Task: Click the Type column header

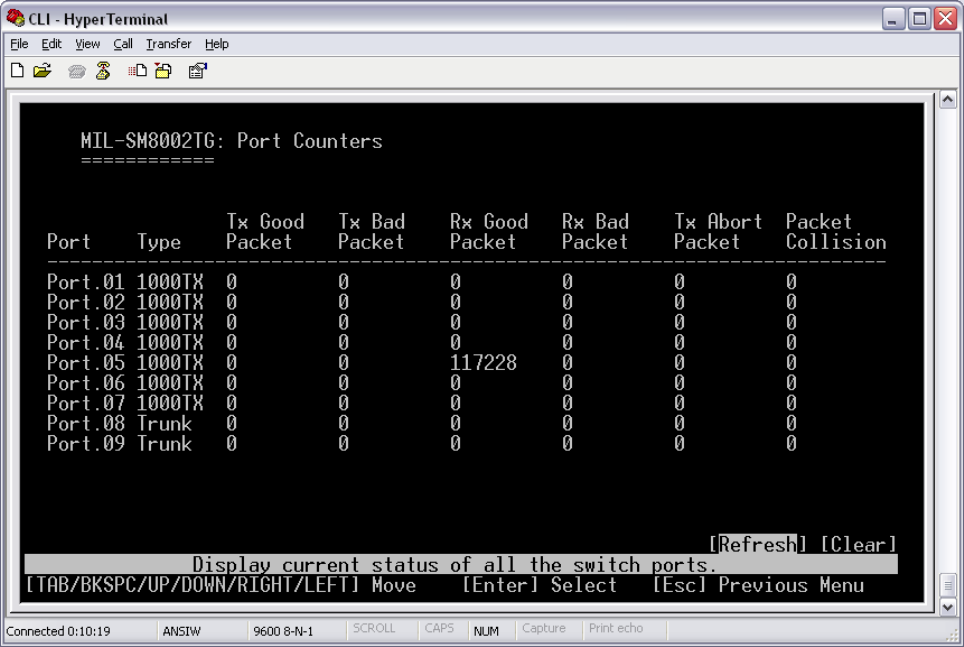Action: tap(159, 242)
